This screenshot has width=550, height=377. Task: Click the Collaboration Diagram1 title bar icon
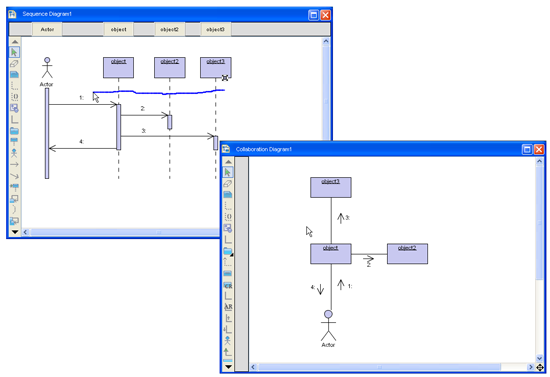coord(226,149)
